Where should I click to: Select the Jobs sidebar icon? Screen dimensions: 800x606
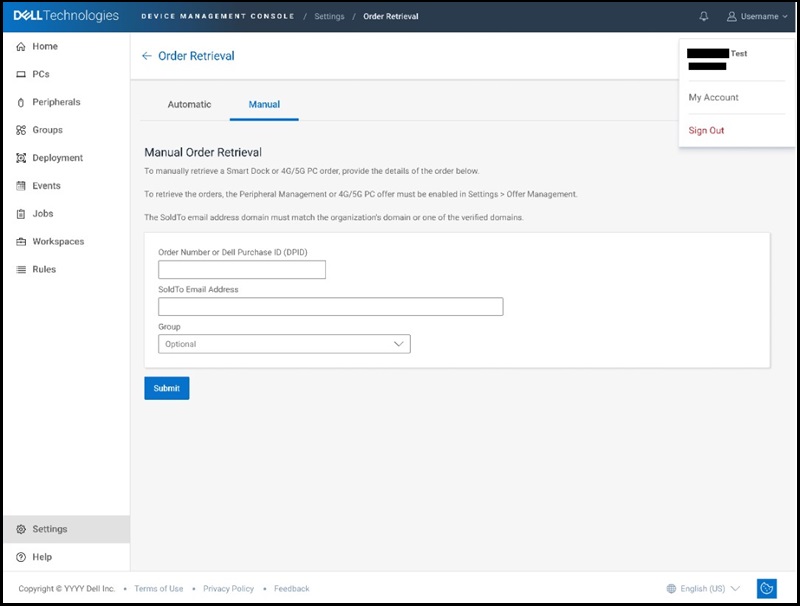coord(19,213)
